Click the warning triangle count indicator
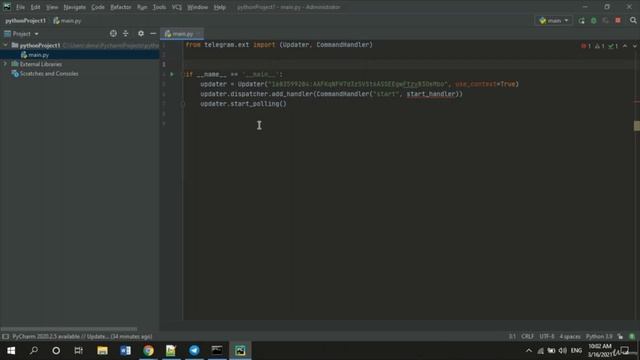The image size is (640, 360). coord(600,46)
